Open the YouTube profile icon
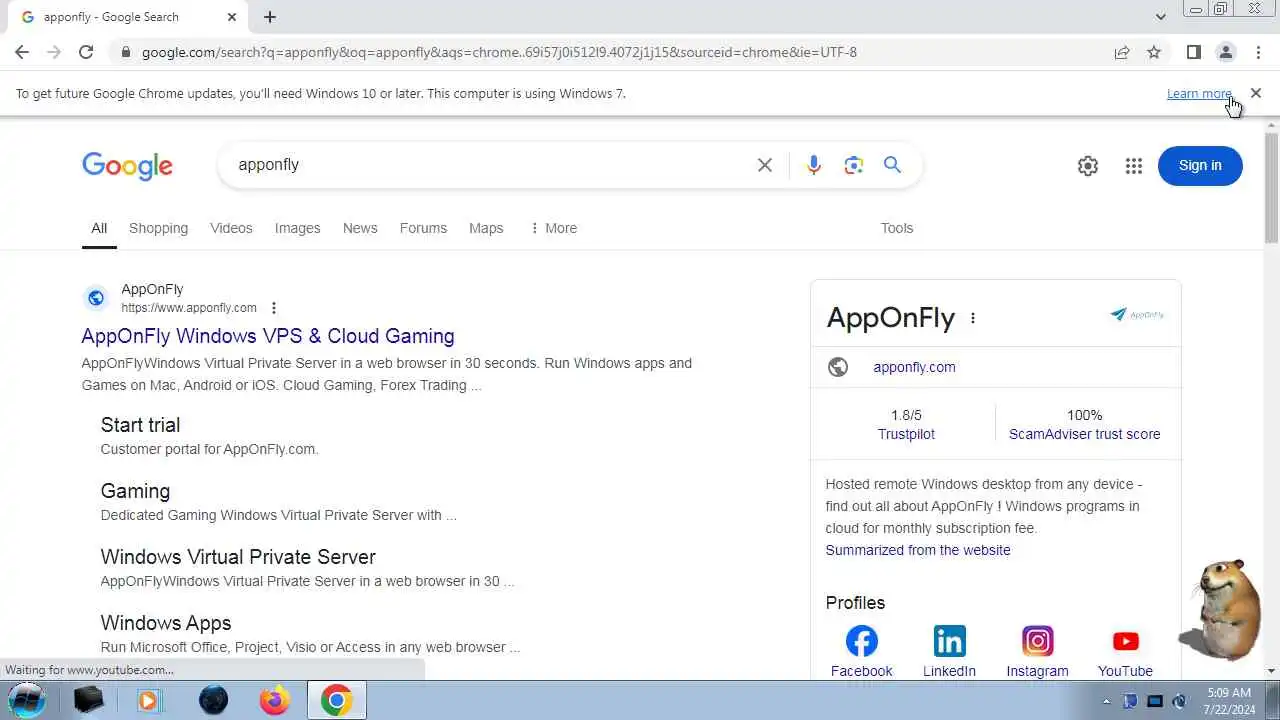This screenshot has height=720, width=1280. click(1126, 641)
